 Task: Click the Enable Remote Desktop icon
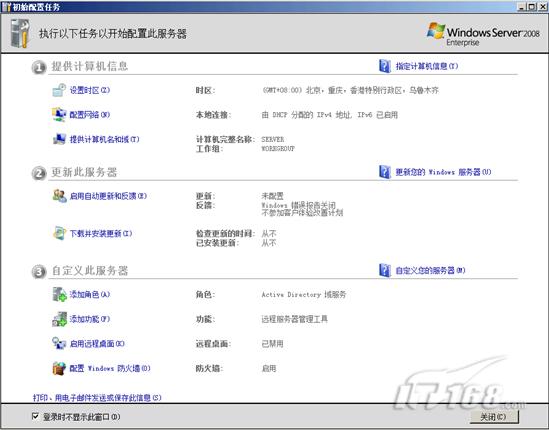[59, 344]
